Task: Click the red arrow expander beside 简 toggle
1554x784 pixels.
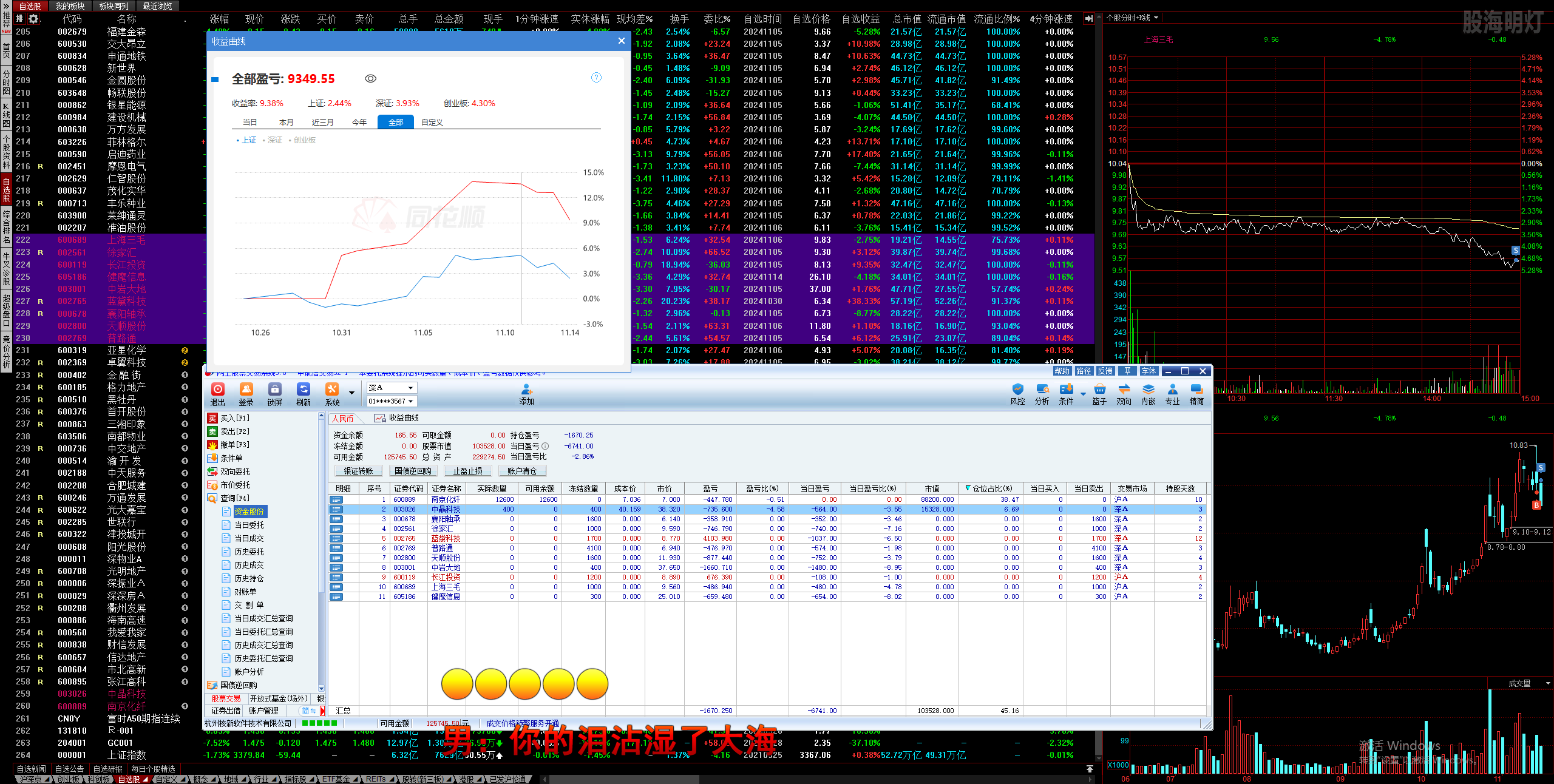Action: 322,711
